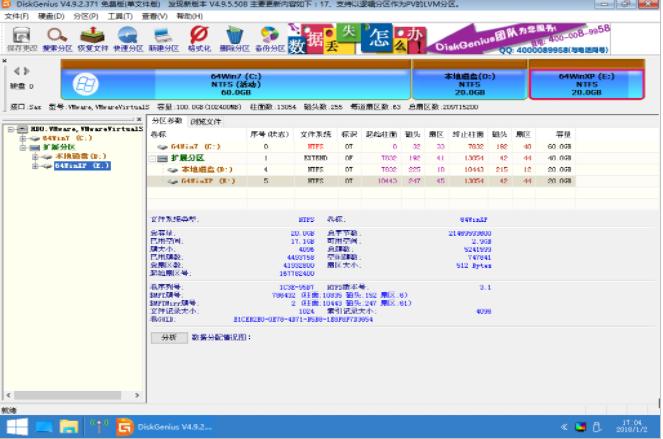Click the colorful display tray icon
Image resolution: width=663 pixels, height=439 pixels.
581,427
